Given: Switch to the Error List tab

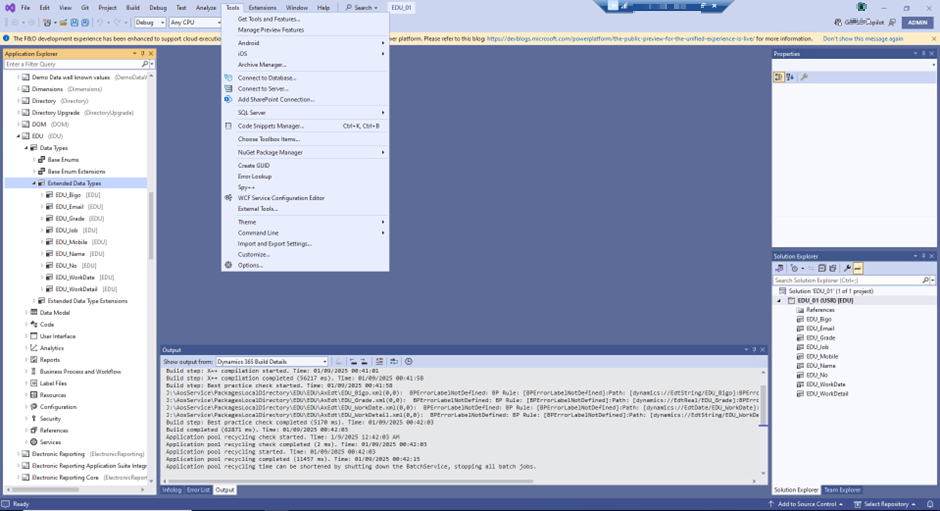Looking at the screenshot, I should pos(198,490).
